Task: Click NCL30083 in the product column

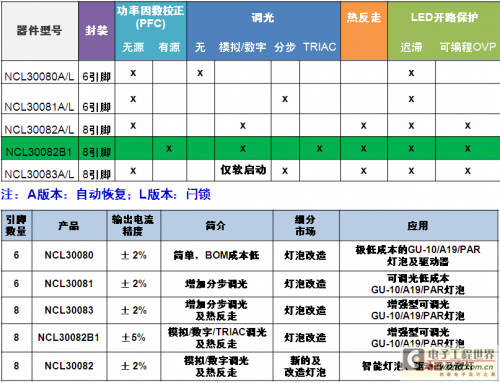Action: pyautogui.click(x=69, y=310)
